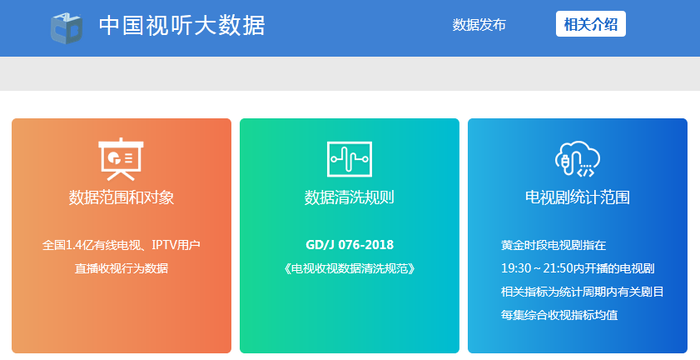Click the GD/J 076-2018 standard text

[350, 245]
